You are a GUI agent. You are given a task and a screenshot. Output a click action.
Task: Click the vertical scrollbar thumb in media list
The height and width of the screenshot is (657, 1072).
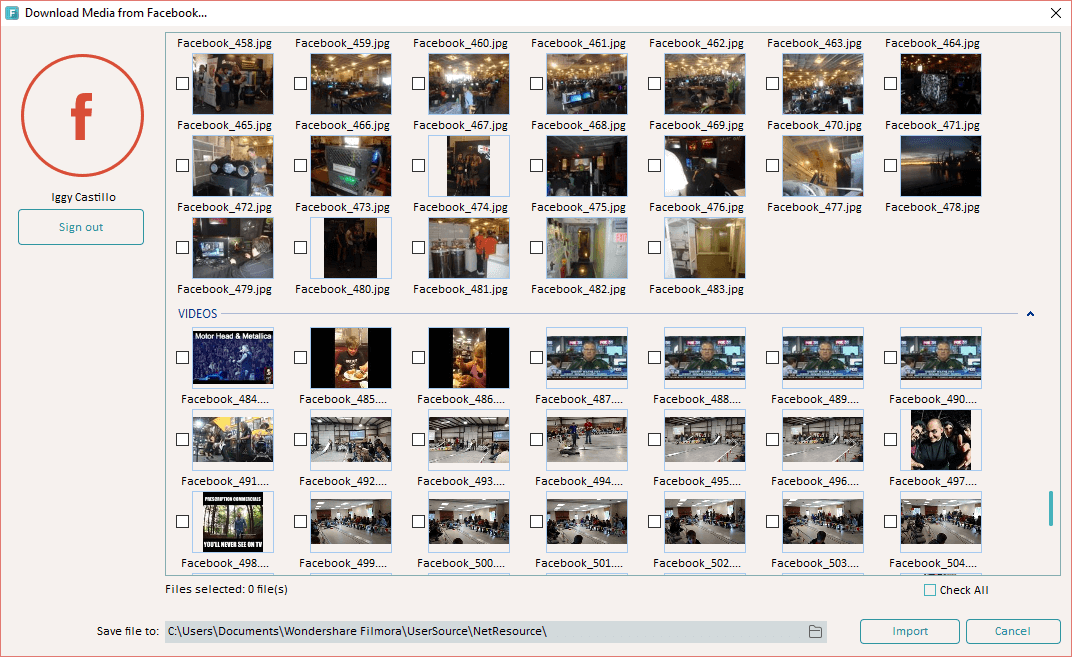(1050, 508)
